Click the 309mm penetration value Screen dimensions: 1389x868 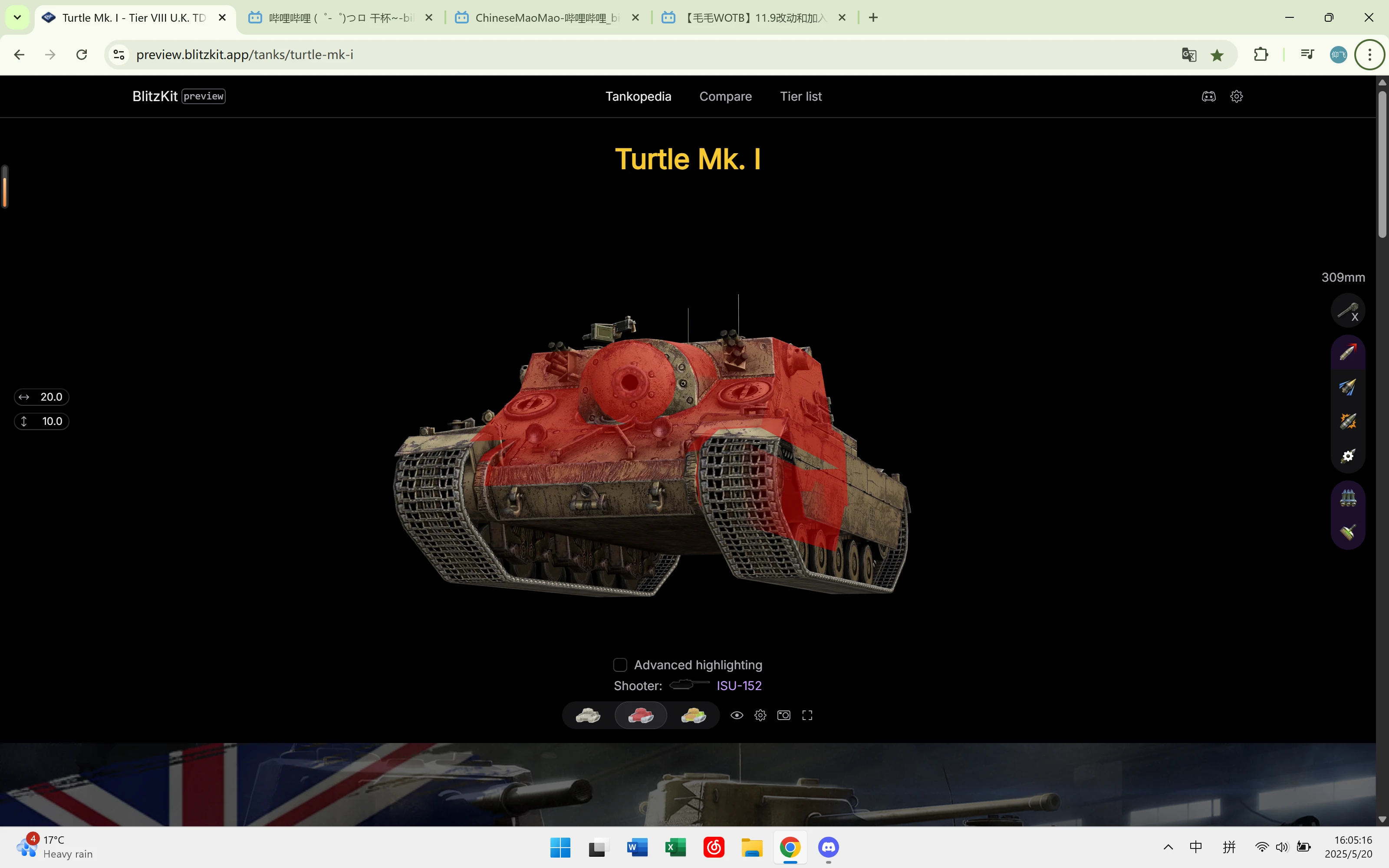(x=1343, y=278)
